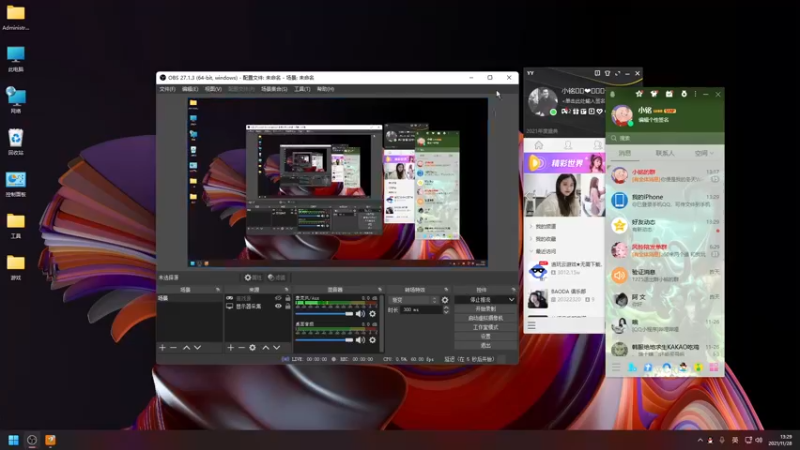Click the calendar icon in QQ top toolbar
Viewport: 800px width, 450px height.
click(669, 94)
